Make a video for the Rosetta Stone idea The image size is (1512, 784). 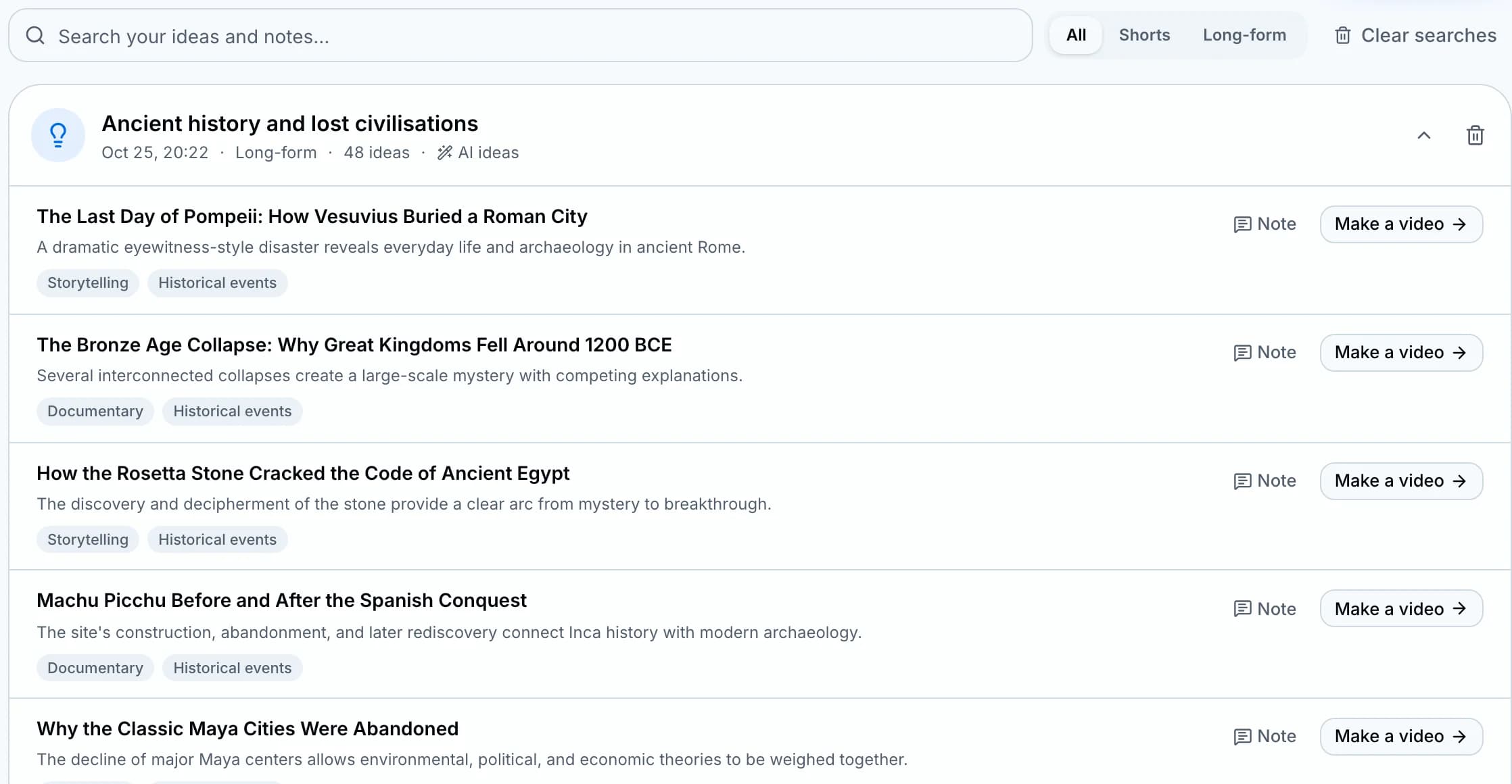[x=1401, y=481]
